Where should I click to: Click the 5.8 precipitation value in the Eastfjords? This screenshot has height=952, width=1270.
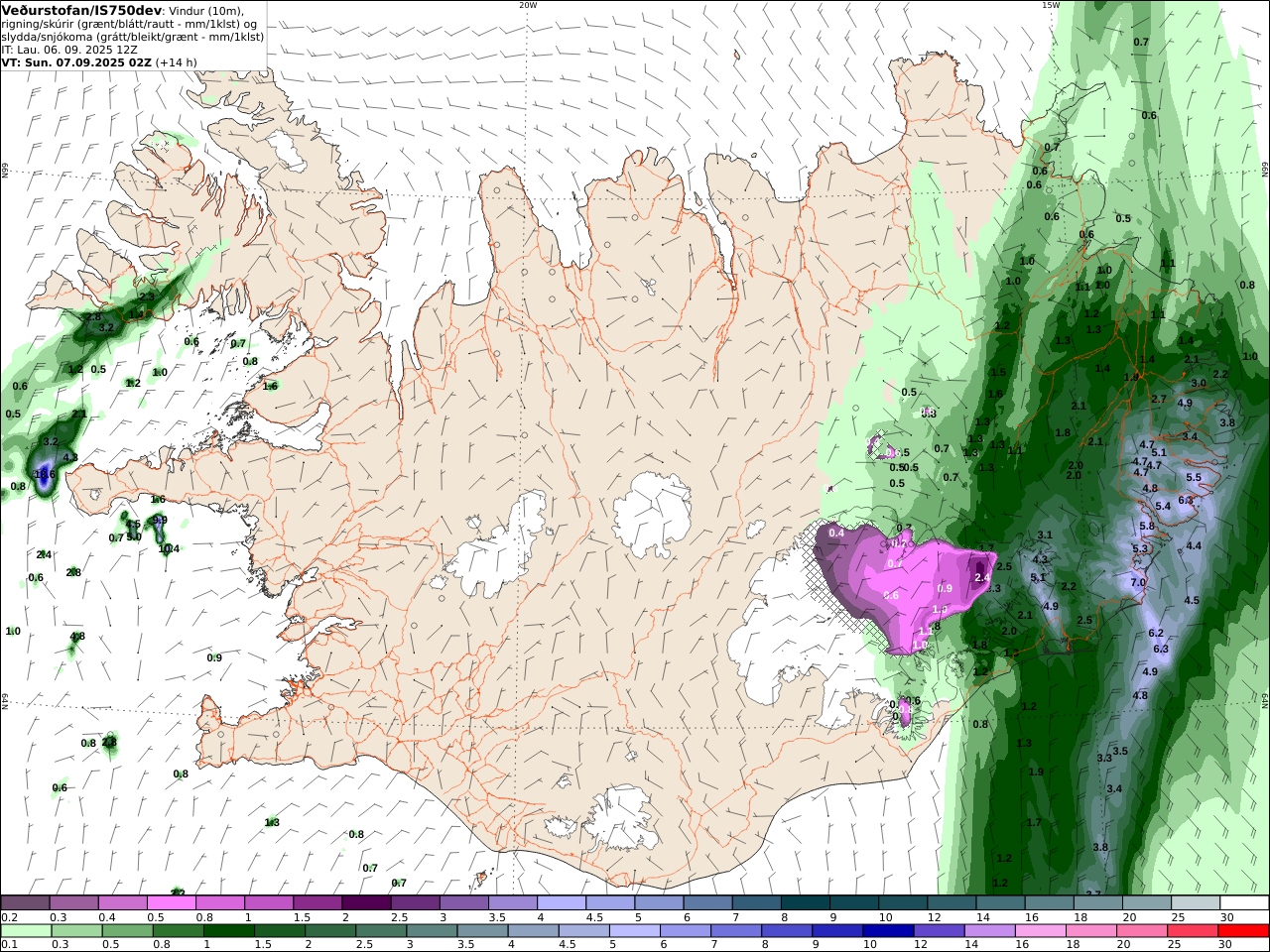[x=1146, y=526]
